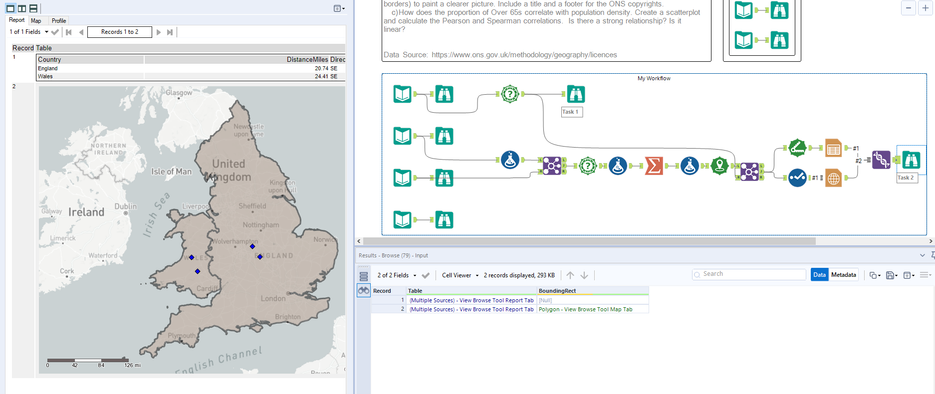Go to last record page
The width and height of the screenshot is (935, 394).
tap(170, 32)
